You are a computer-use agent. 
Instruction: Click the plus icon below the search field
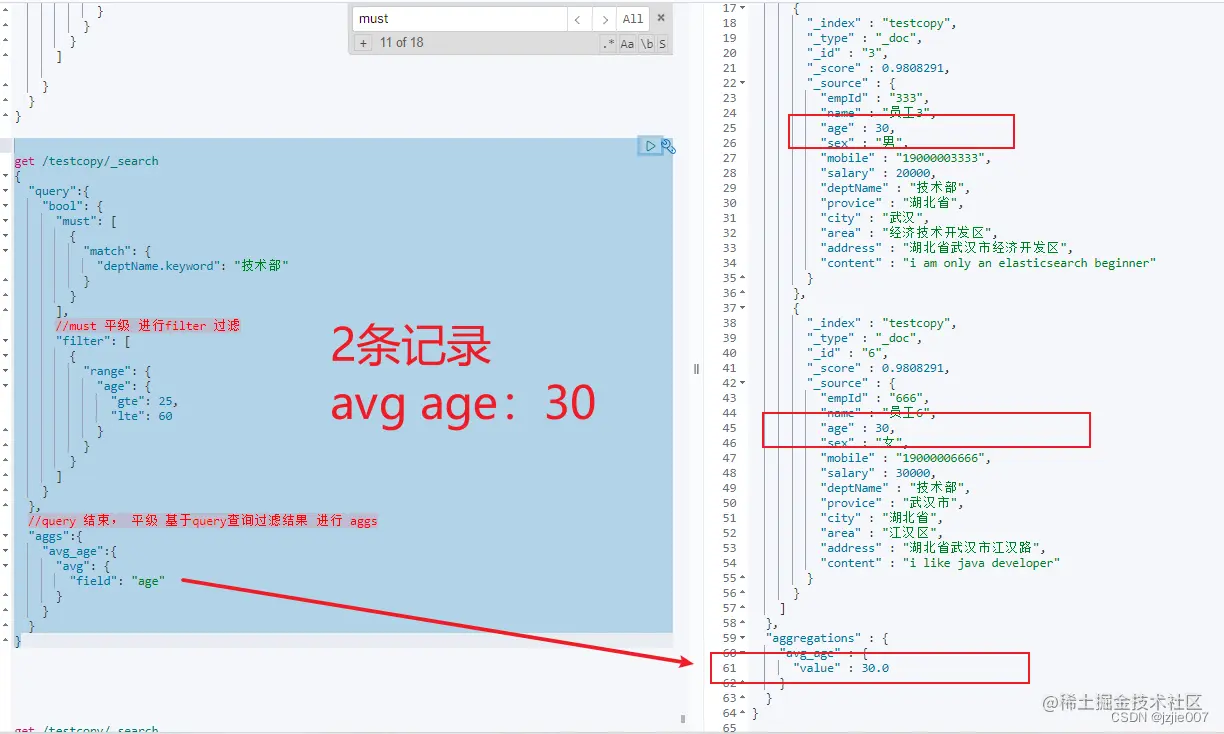362,43
